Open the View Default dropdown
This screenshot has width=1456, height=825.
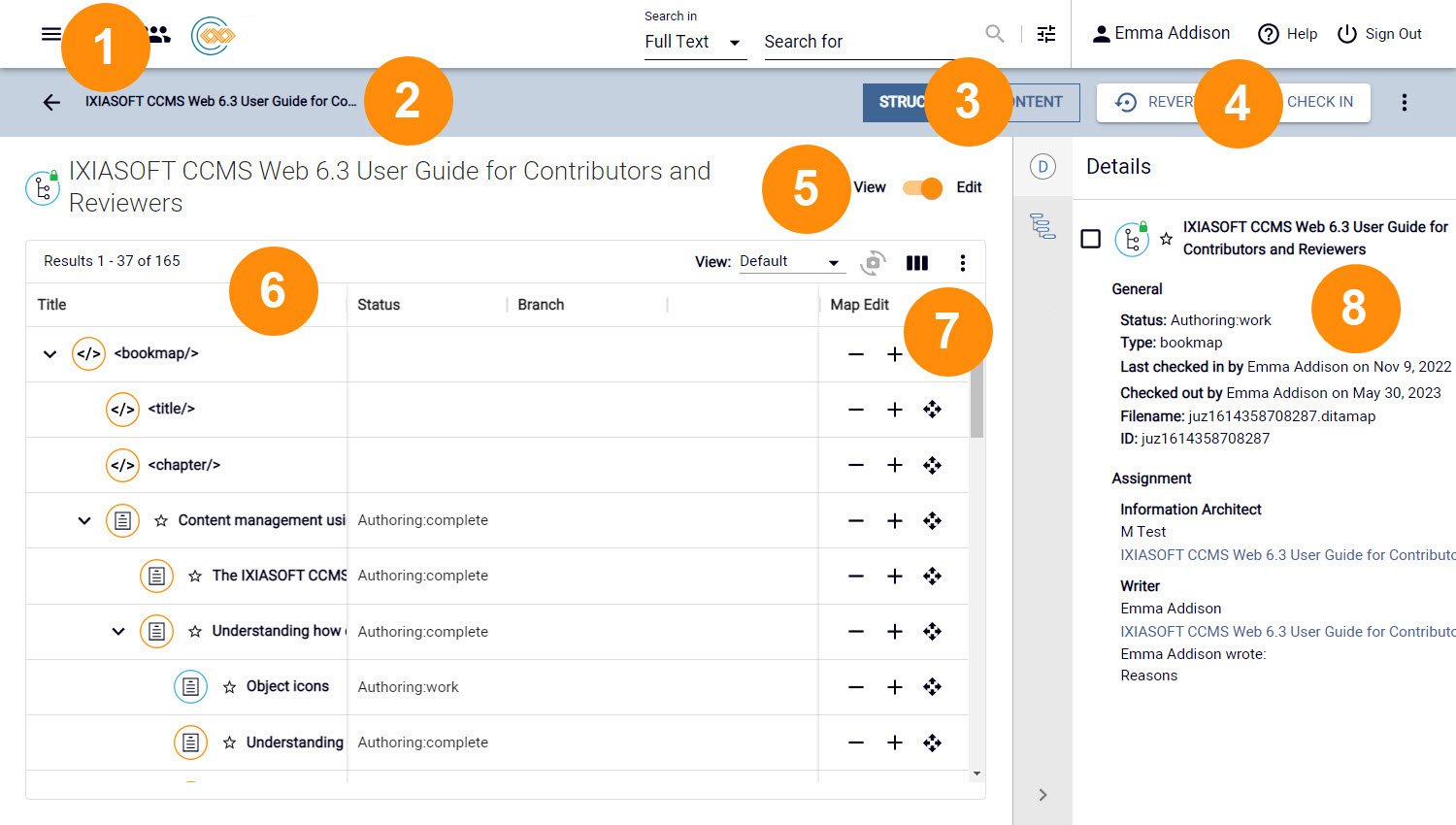(x=791, y=262)
